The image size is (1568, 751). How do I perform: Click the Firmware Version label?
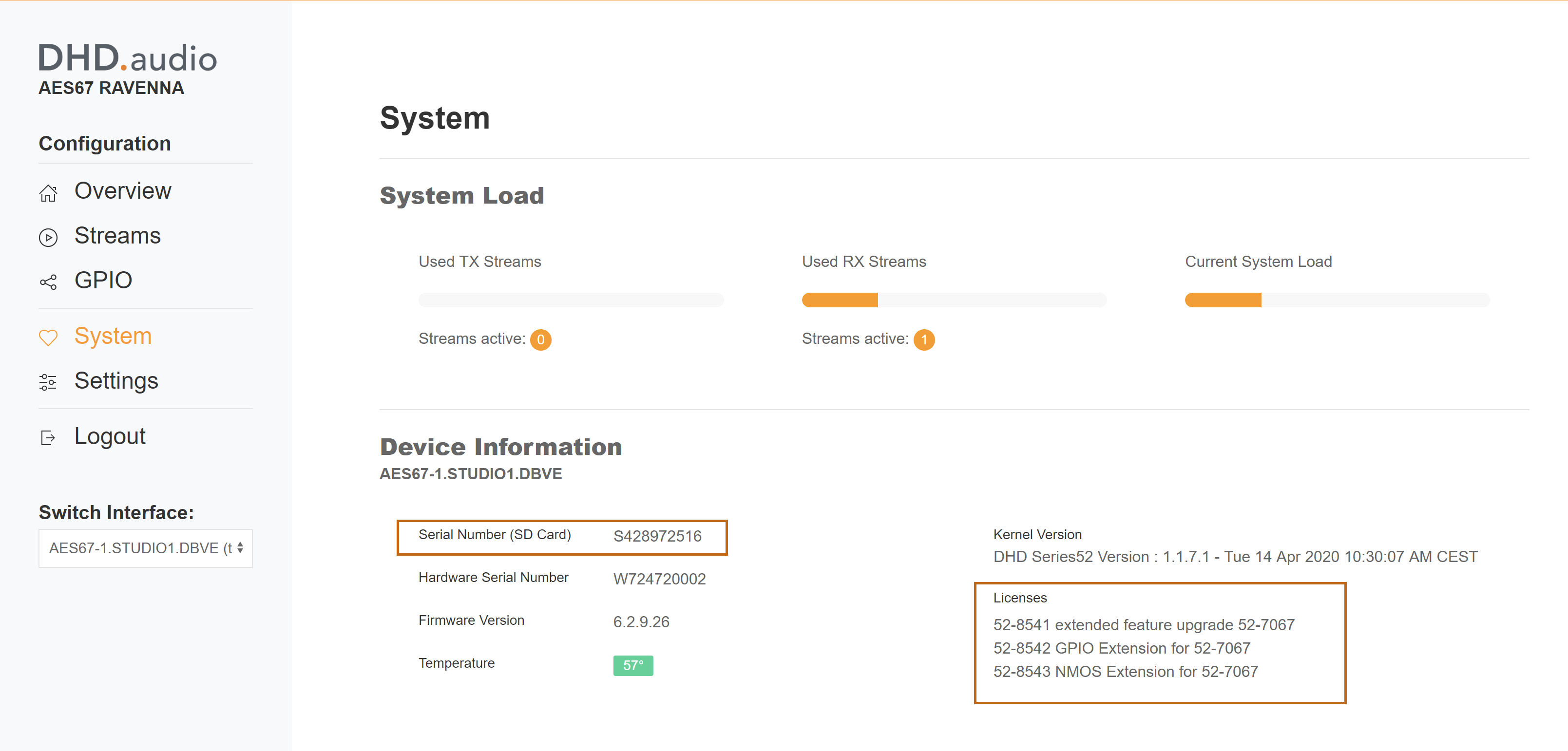(x=471, y=620)
